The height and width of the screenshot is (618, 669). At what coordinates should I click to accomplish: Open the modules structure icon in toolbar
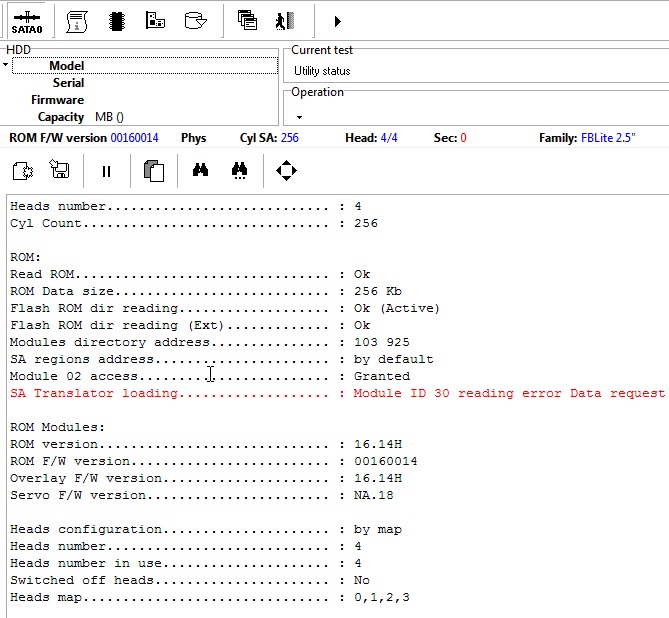[x=155, y=20]
